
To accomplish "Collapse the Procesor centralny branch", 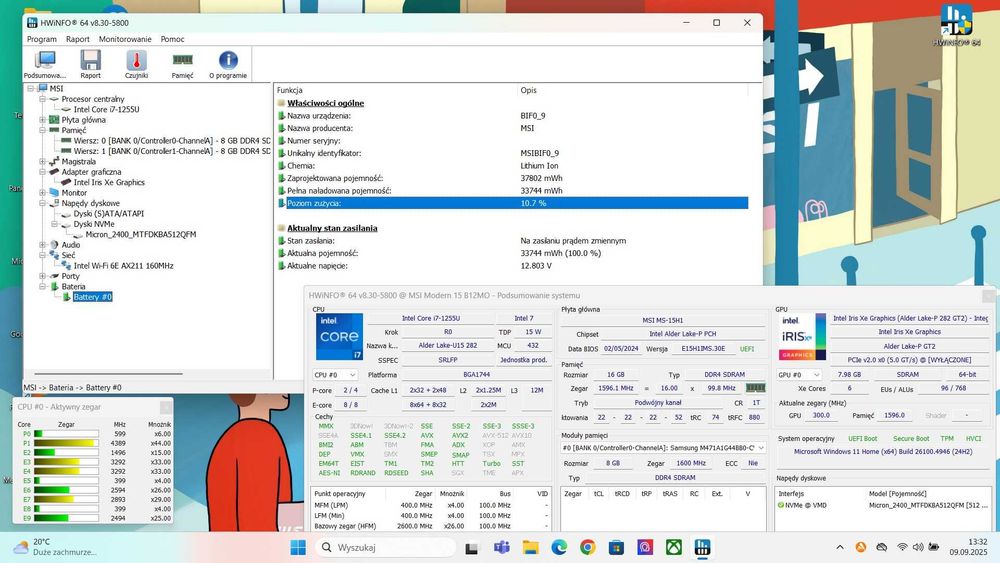I will tap(42, 99).
